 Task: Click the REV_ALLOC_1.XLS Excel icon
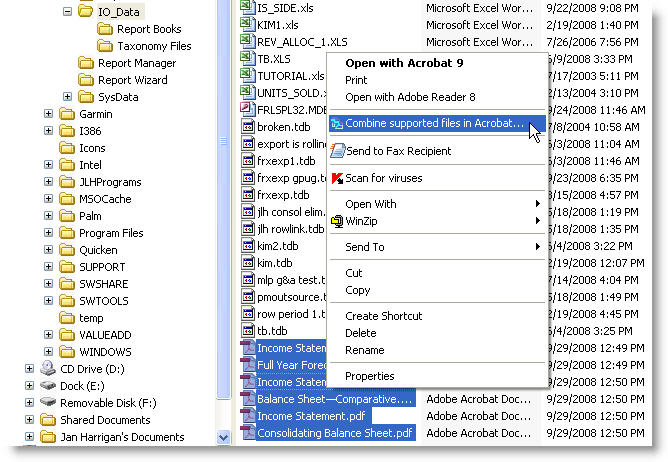(247, 41)
